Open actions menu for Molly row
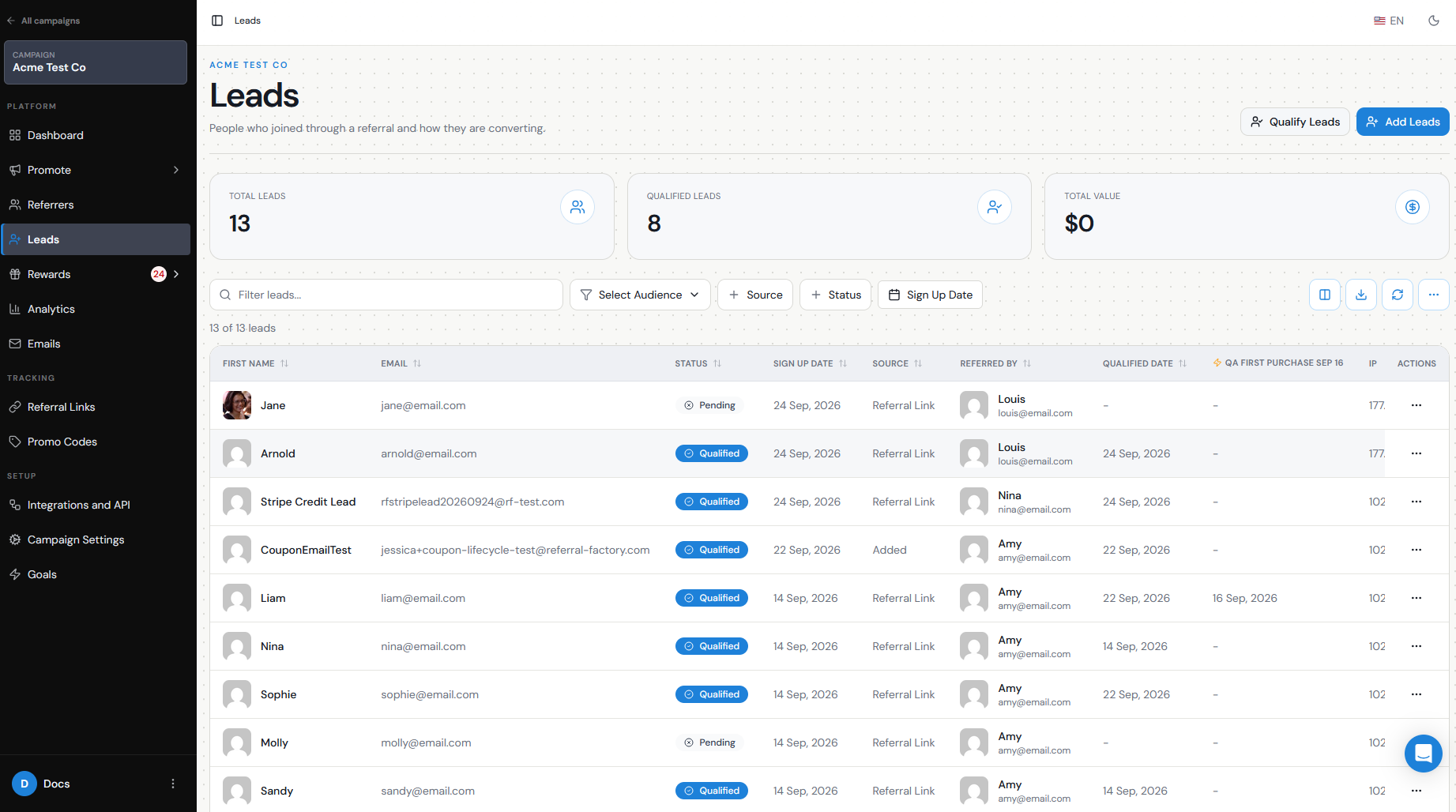 point(1416,742)
